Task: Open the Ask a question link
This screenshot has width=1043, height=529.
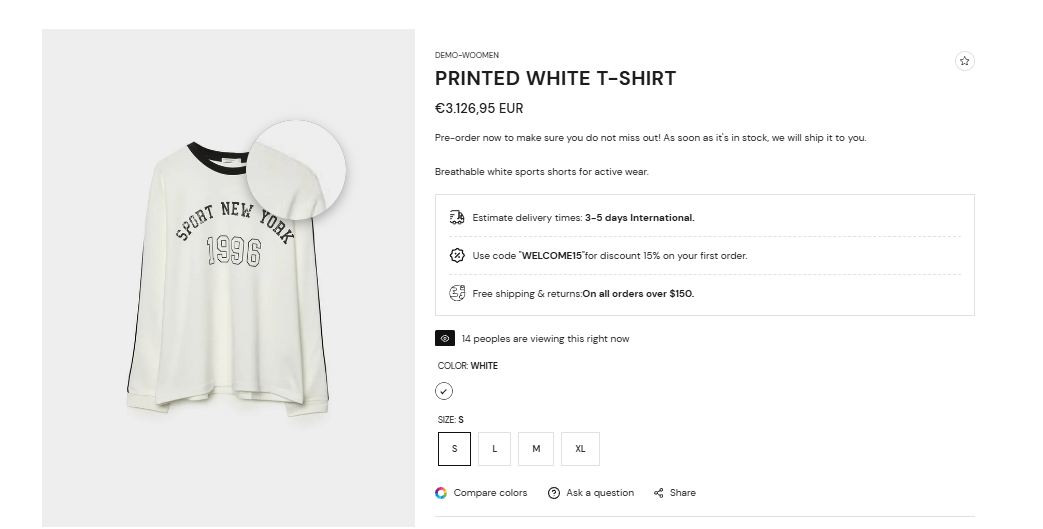Action: point(600,493)
